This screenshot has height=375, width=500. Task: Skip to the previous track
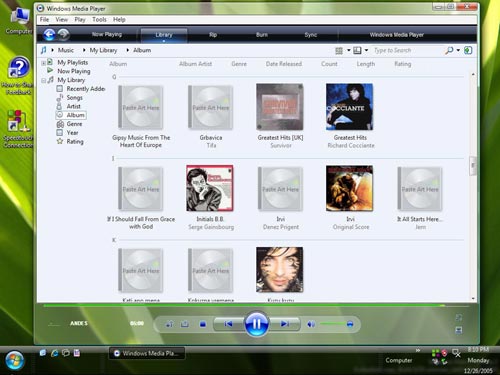tap(228, 324)
